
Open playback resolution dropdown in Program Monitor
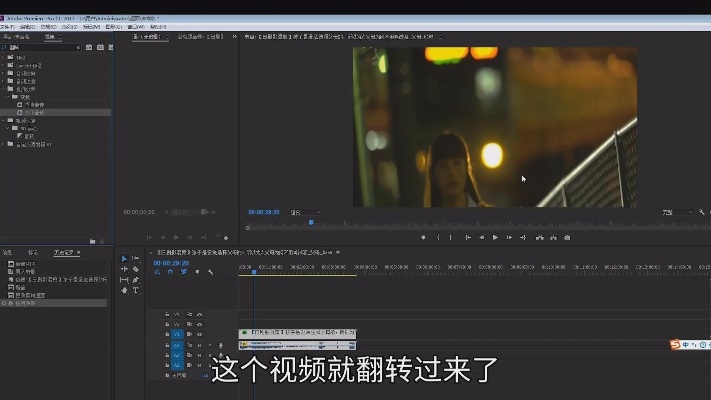click(677, 212)
